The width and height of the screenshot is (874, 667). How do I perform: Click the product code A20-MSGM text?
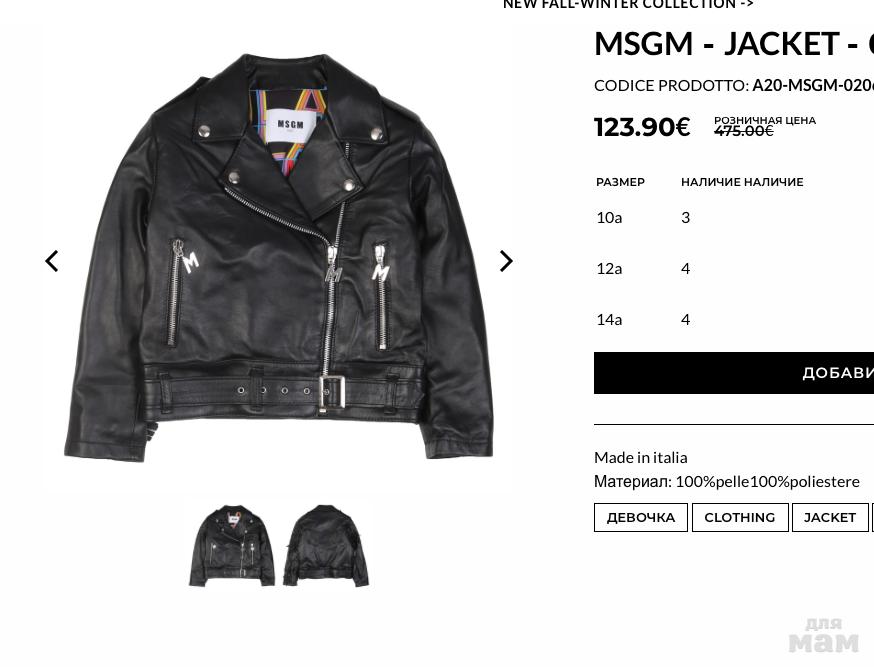pos(813,85)
